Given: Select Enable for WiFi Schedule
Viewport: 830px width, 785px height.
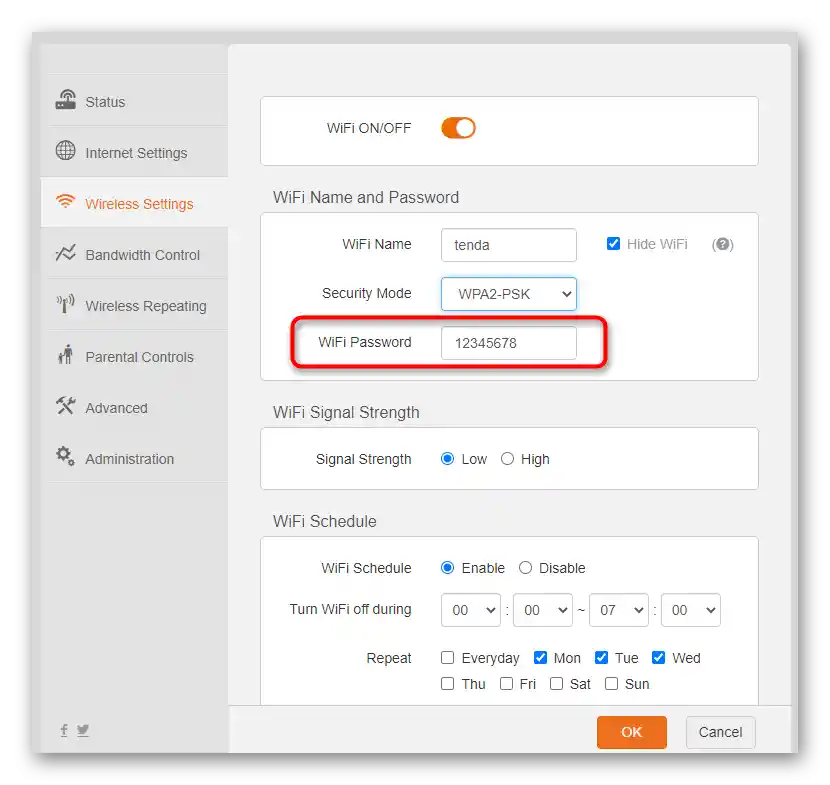Looking at the screenshot, I should tap(447, 567).
